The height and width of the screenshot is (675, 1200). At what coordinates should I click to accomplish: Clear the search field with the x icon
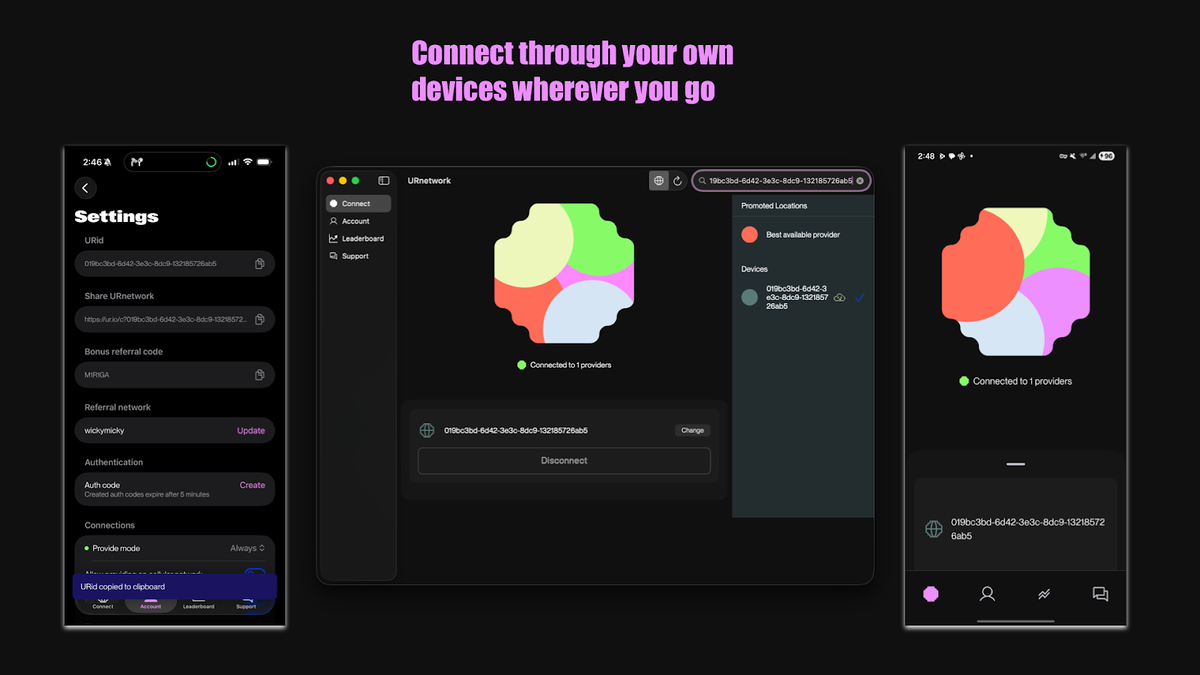coord(860,180)
